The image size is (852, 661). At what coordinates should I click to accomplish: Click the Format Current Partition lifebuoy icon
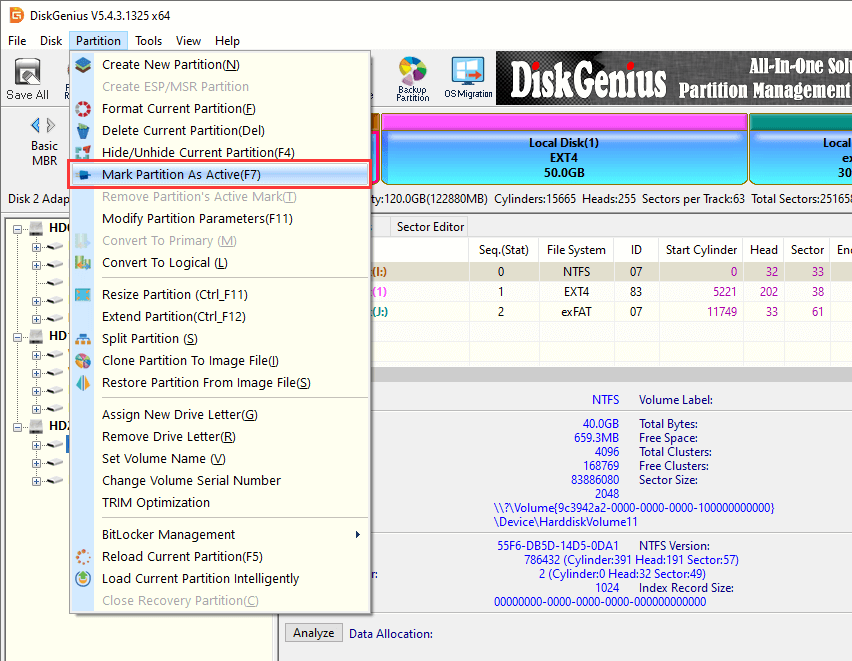click(x=83, y=109)
